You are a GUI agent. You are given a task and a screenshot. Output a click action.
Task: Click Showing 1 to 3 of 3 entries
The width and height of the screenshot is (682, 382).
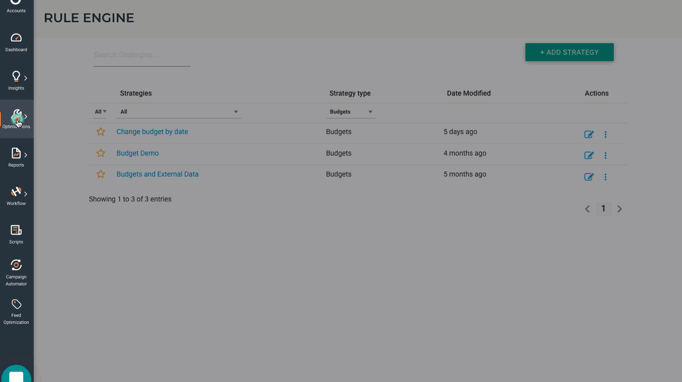(130, 199)
